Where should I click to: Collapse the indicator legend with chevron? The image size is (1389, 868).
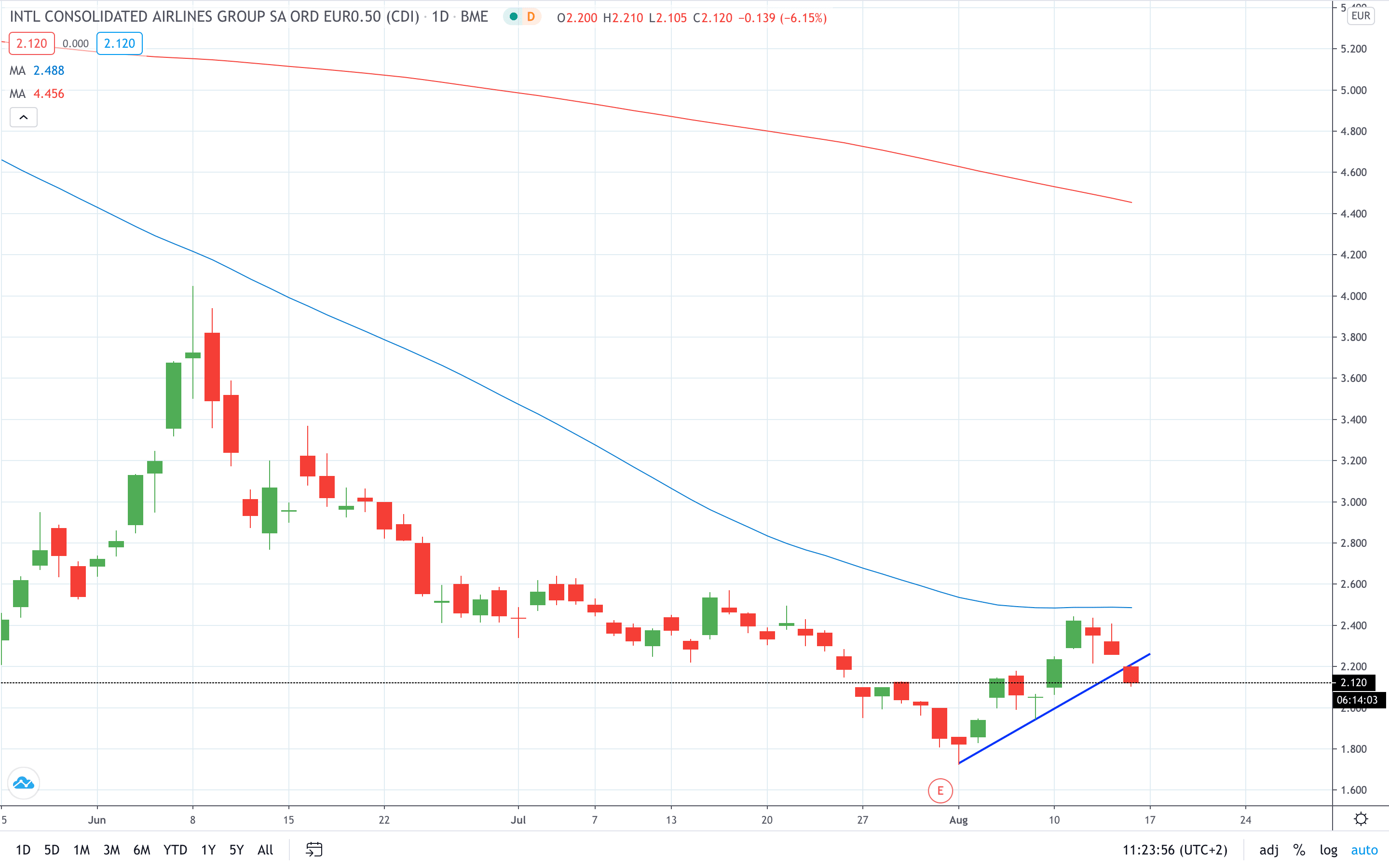coord(24,118)
